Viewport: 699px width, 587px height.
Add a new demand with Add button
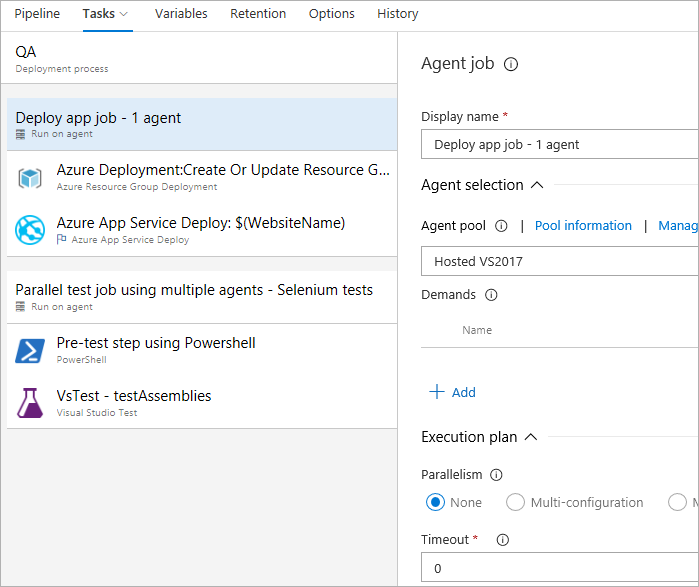point(452,392)
